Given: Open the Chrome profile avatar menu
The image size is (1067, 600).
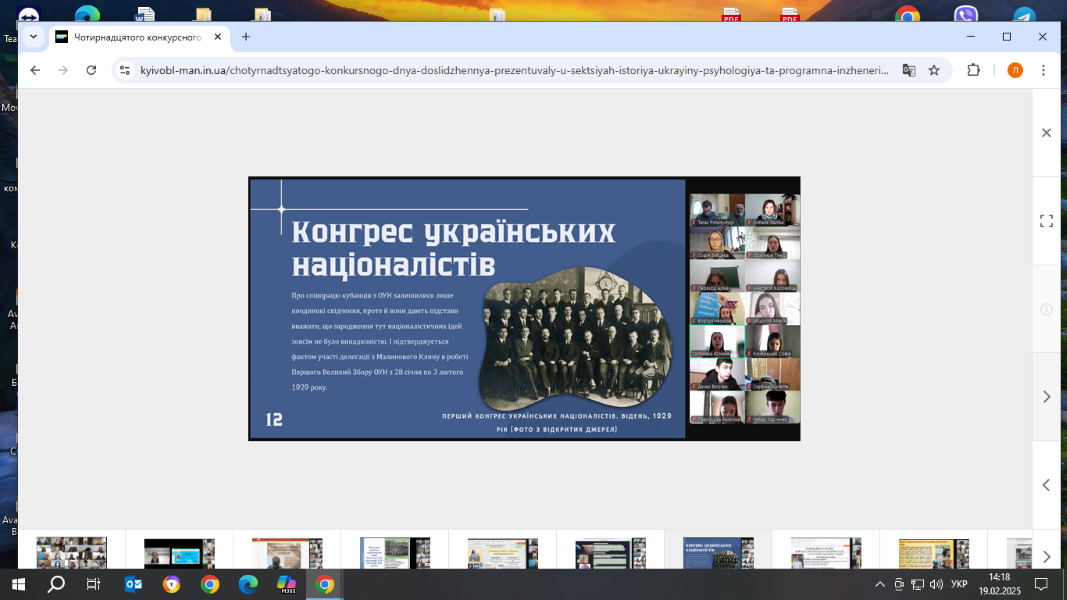Looking at the screenshot, I should coord(1015,70).
